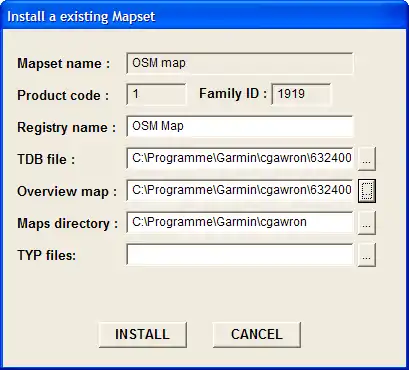The image size is (409, 370).
Task: Click the 'Maps directory :' label
Action: (68, 224)
